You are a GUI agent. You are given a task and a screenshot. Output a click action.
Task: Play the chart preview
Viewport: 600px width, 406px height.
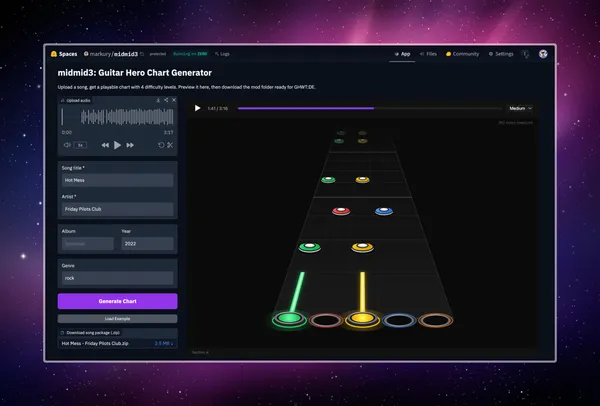click(x=197, y=108)
